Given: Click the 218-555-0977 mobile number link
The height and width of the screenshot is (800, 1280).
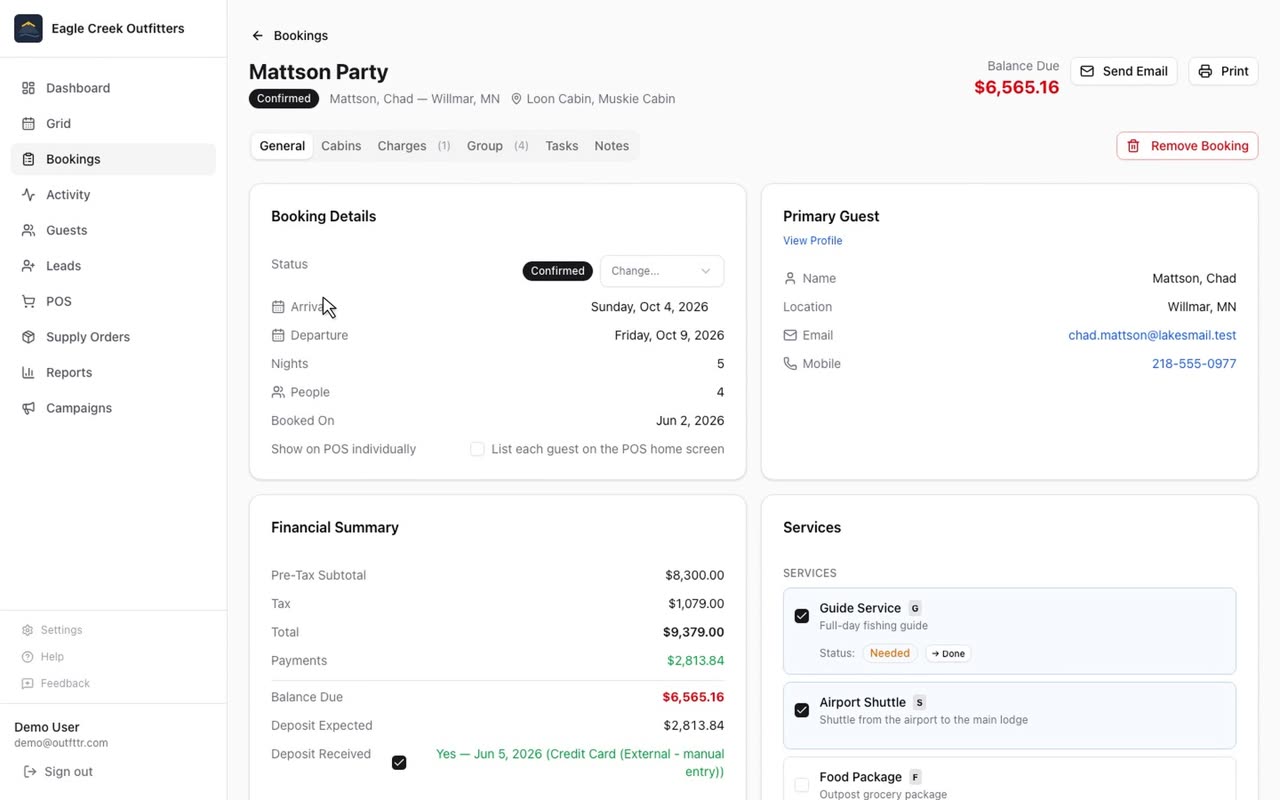Looking at the screenshot, I should pos(1194,364).
